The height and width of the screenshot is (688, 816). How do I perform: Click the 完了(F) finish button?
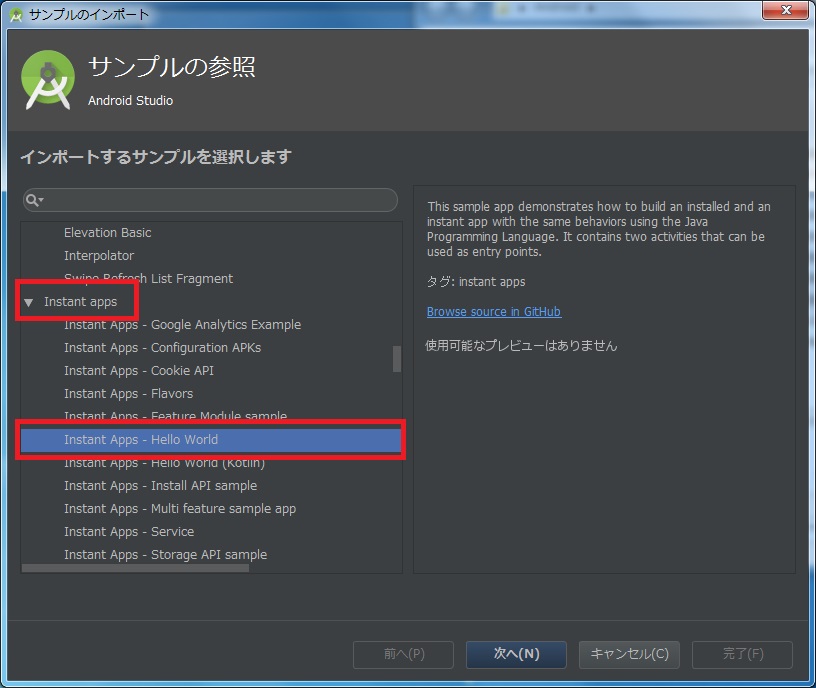point(743,654)
